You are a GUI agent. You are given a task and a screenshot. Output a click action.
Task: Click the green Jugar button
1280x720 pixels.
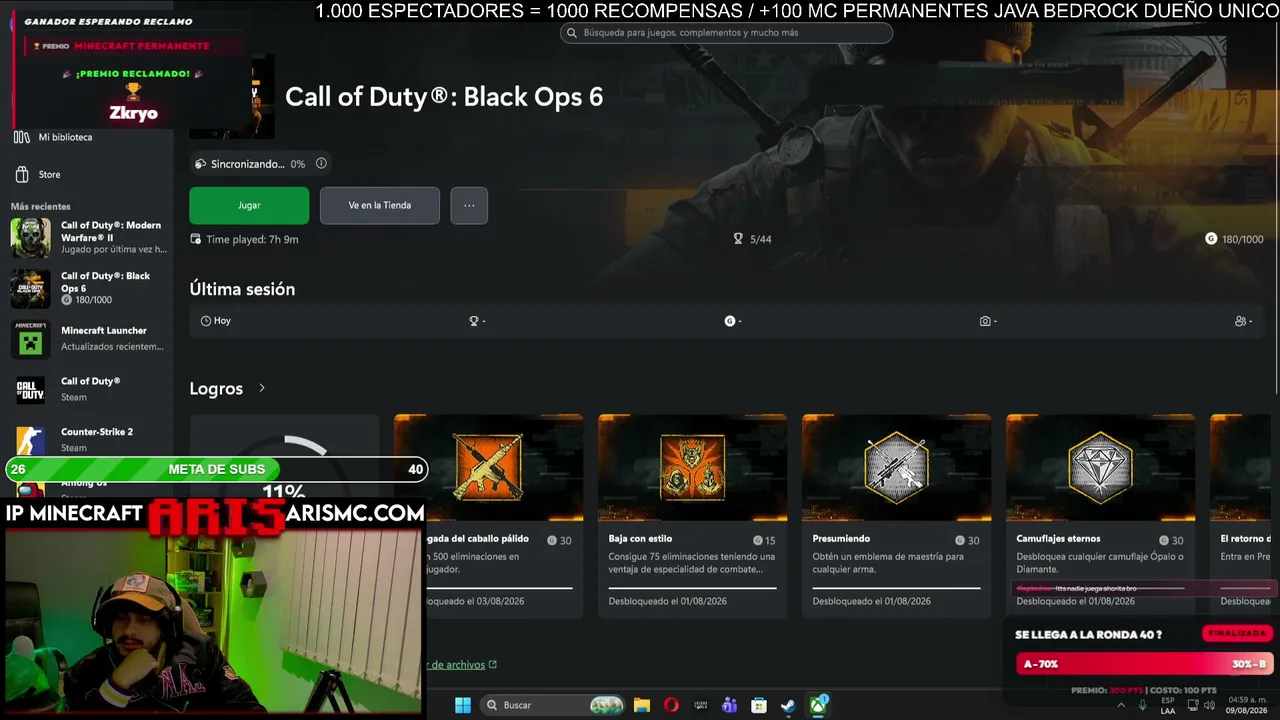click(x=249, y=205)
